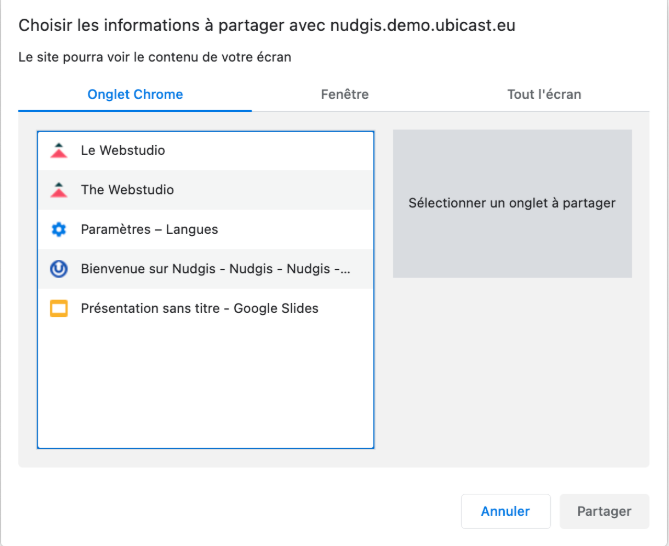Click the empty area of the tab list
This screenshot has width=669, height=546.
[206, 387]
